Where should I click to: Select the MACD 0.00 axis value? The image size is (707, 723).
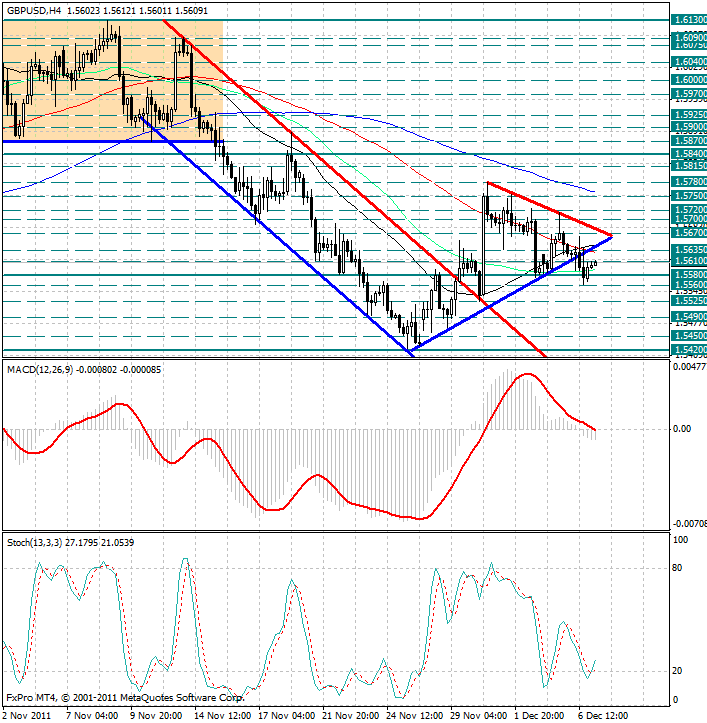[682, 429]
